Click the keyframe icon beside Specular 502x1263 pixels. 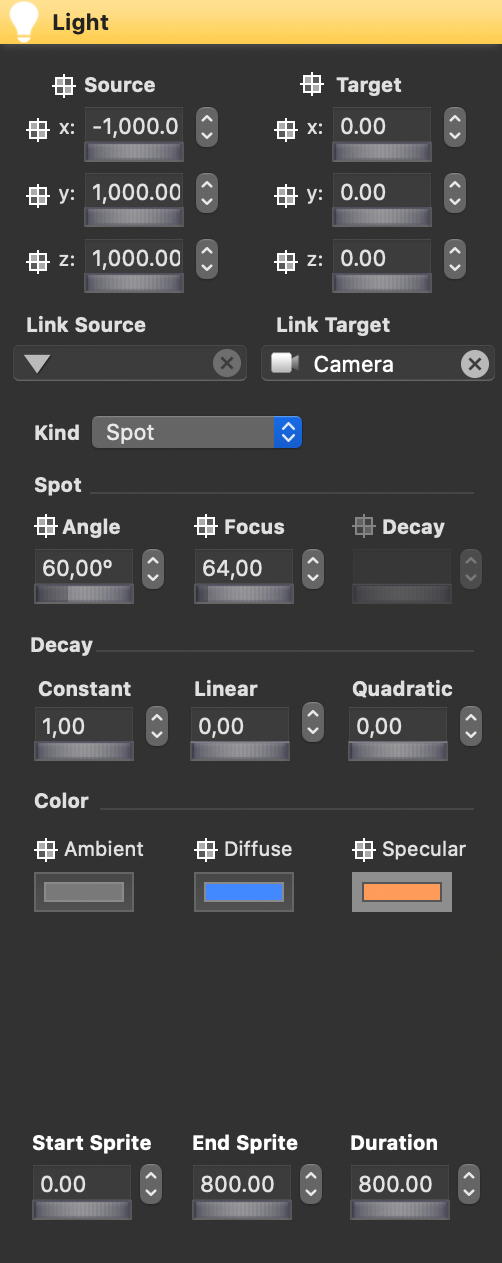click(x=364, y=850)
